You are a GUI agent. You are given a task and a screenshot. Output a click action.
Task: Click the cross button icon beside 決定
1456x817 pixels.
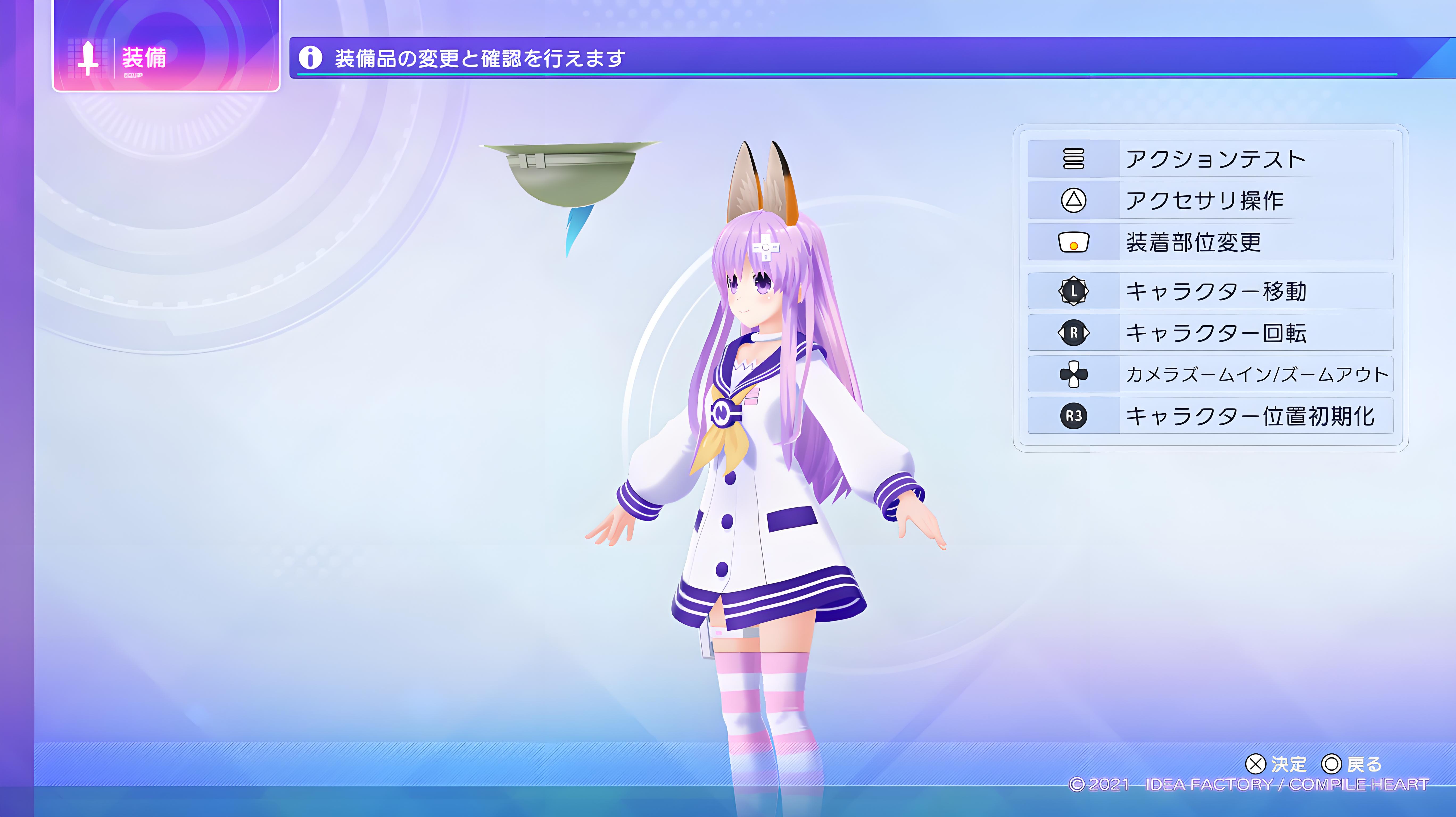point(1255,764)
